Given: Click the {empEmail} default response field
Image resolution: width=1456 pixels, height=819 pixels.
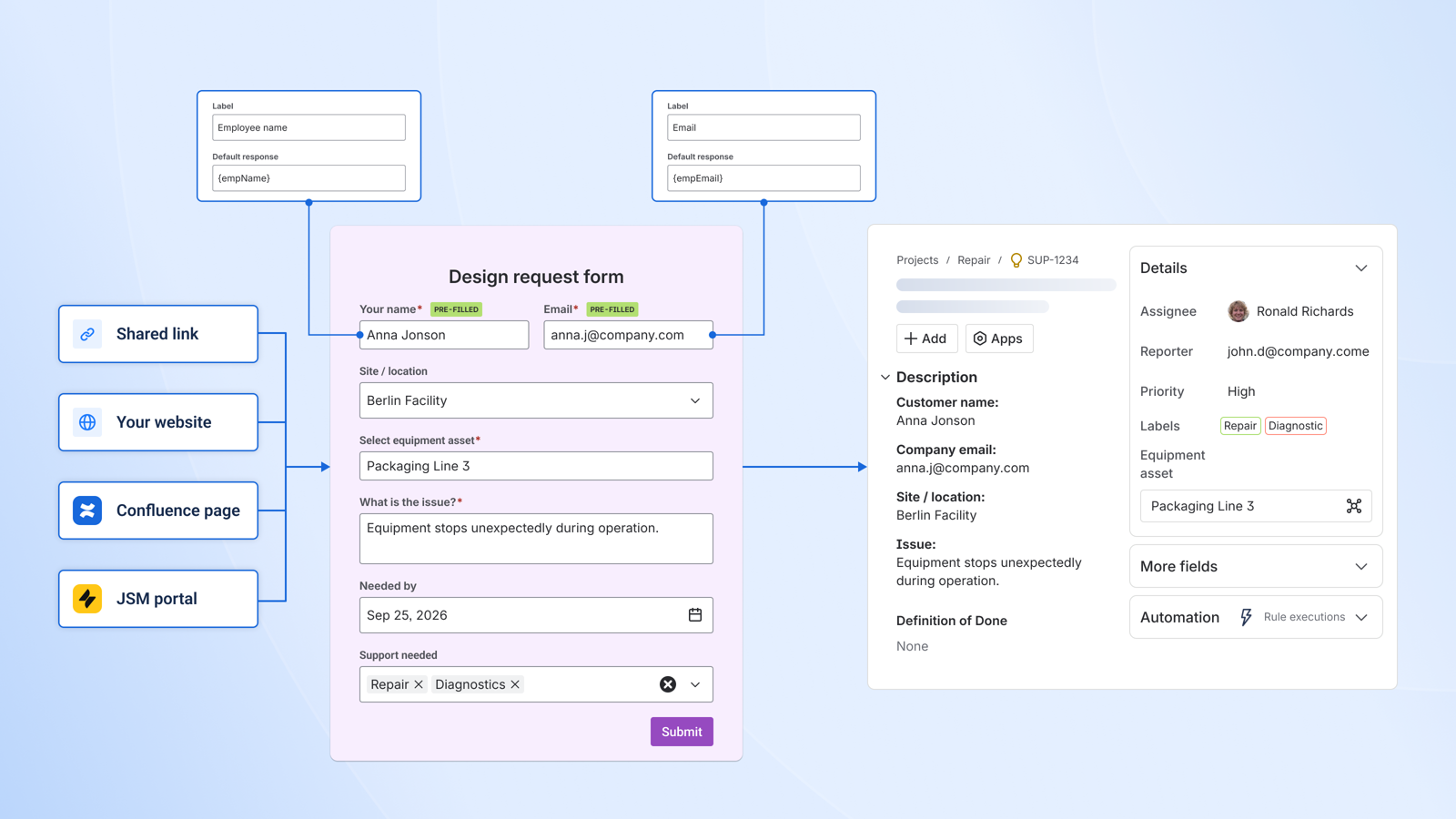Looking at the screenshot, I should 763,178.
